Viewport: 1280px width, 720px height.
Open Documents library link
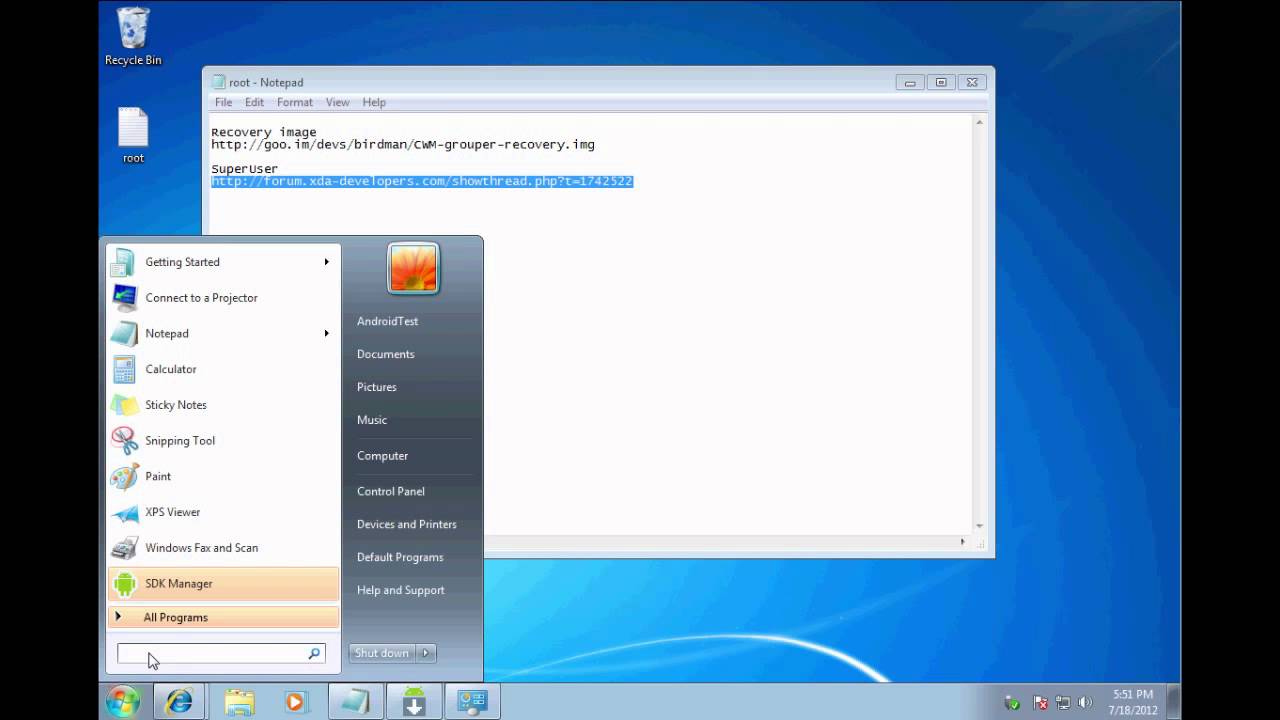pos(385,354)
